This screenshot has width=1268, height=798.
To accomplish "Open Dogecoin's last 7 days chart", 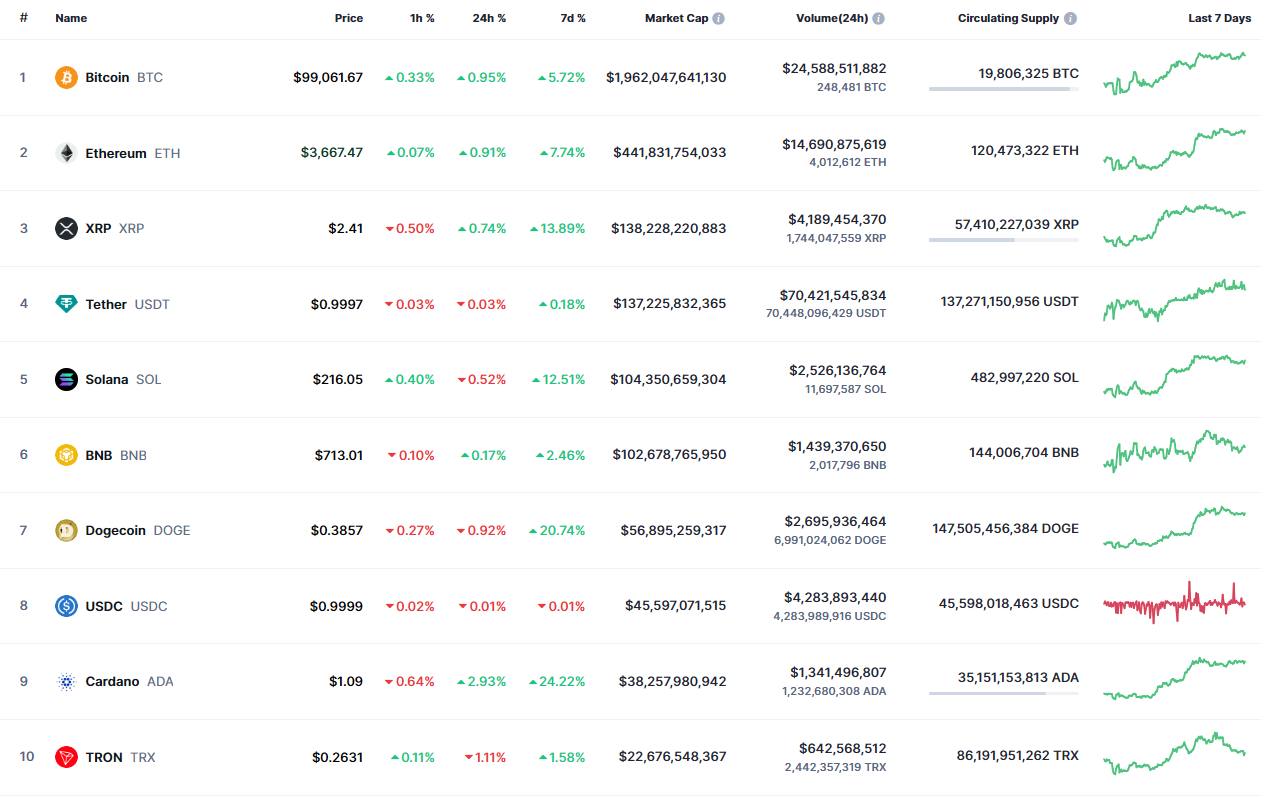I will tap(1174, 527).
